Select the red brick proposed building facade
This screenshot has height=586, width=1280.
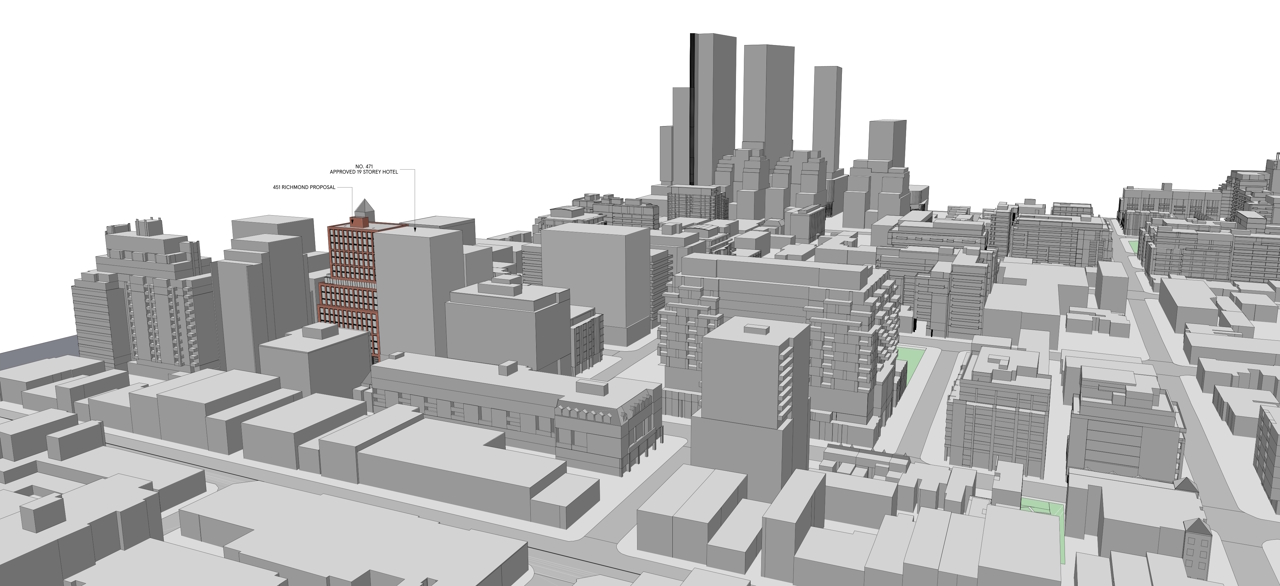tap(350, 278)
